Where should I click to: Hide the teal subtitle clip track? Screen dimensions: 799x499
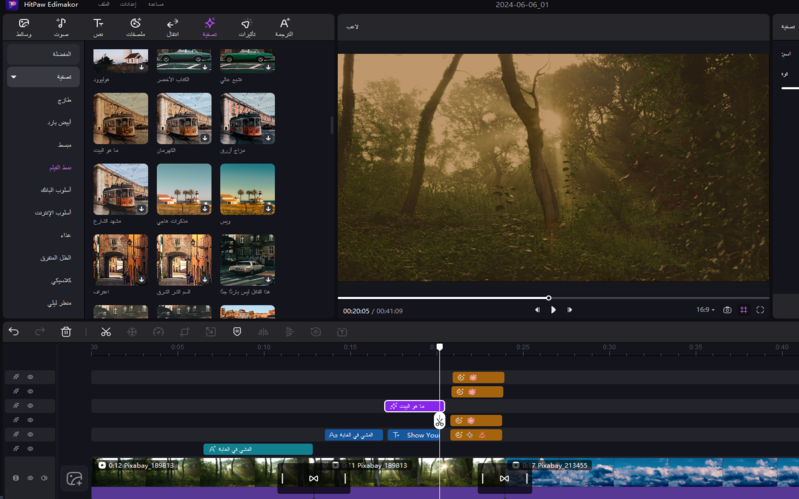tap(30, 449)
